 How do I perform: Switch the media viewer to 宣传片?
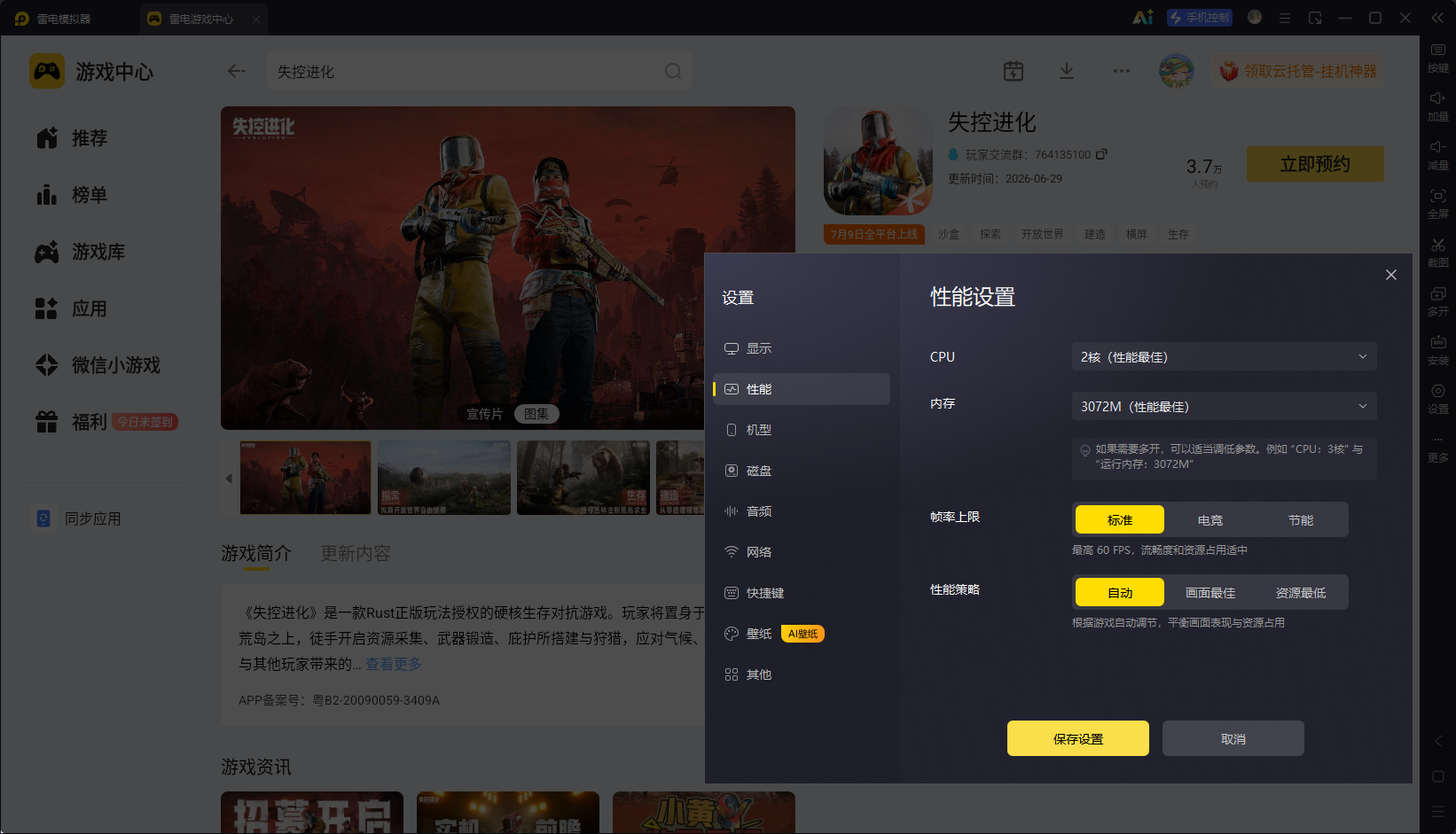pos(484,414)
